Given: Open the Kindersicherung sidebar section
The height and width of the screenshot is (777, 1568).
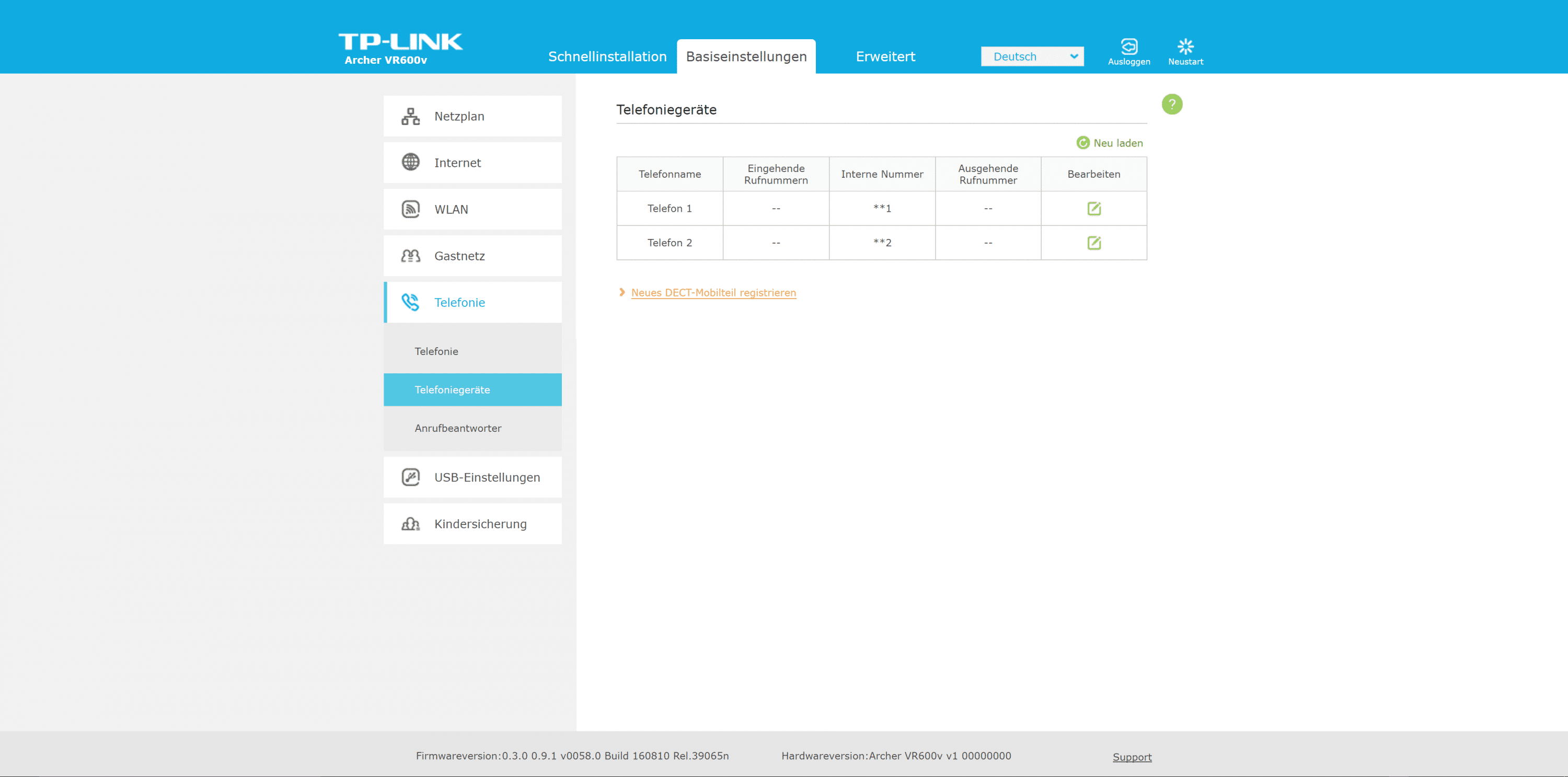Looking at the screenshot, I should coord(472,524).
